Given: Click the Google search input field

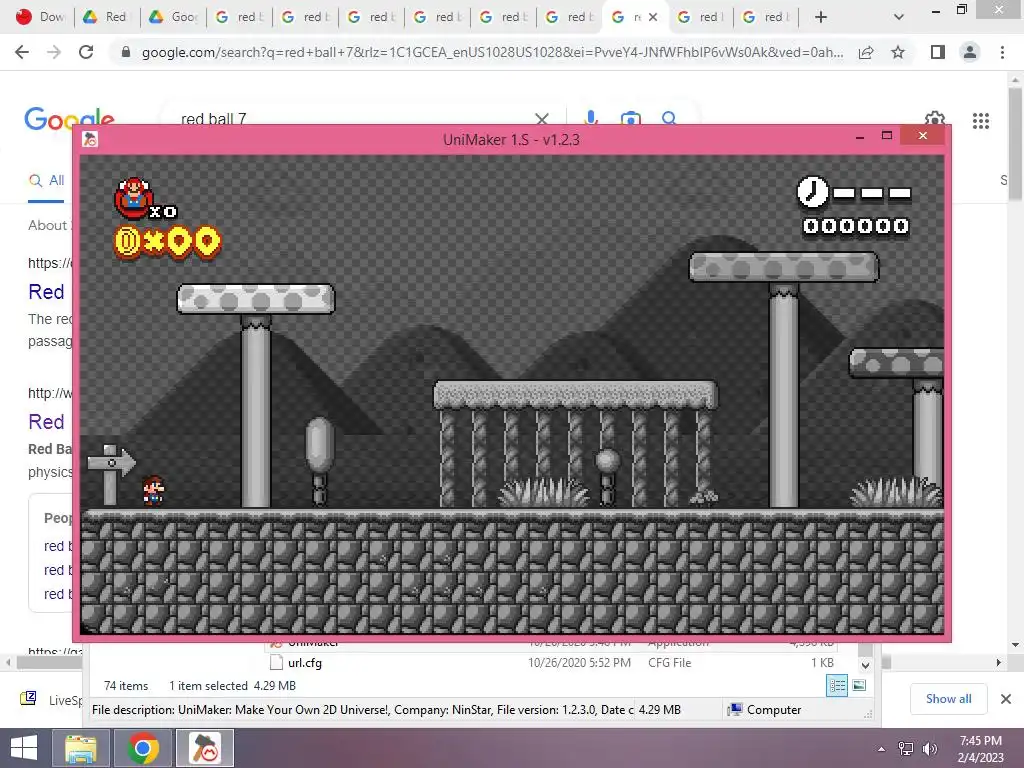Looking at the screenshot, I should pos(353,118).
